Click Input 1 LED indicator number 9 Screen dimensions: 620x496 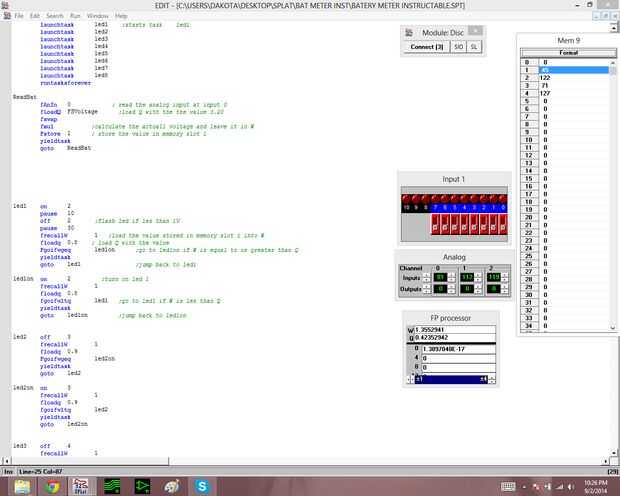[x=416, y=199]
